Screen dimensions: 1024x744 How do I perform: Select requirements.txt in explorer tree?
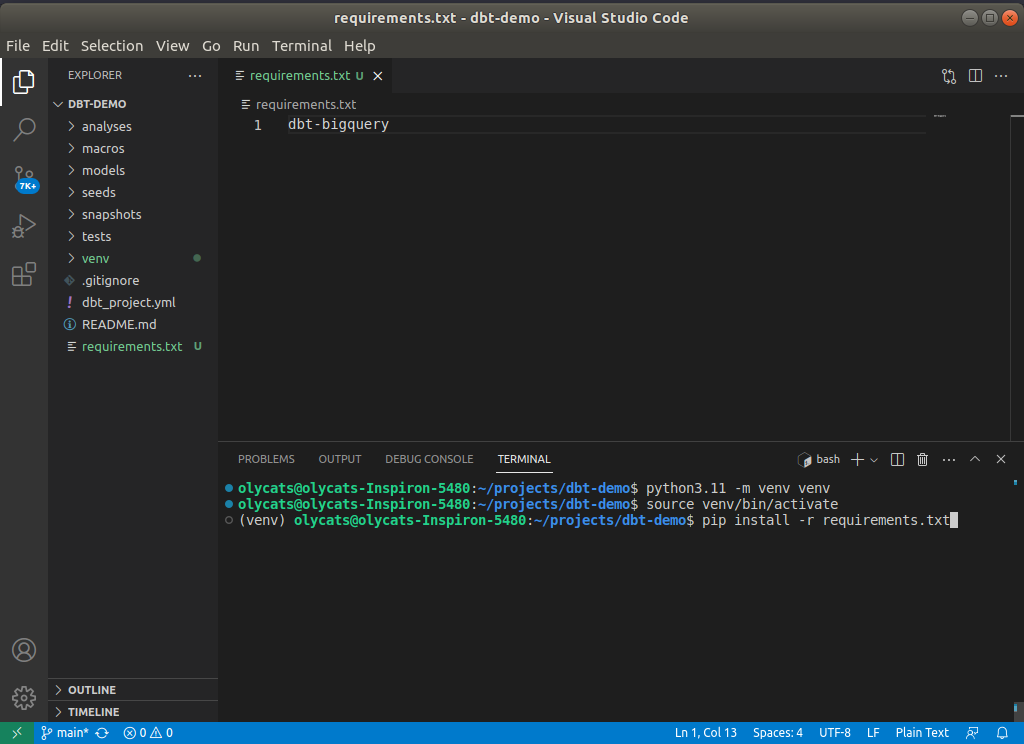[x=133, y=346]
